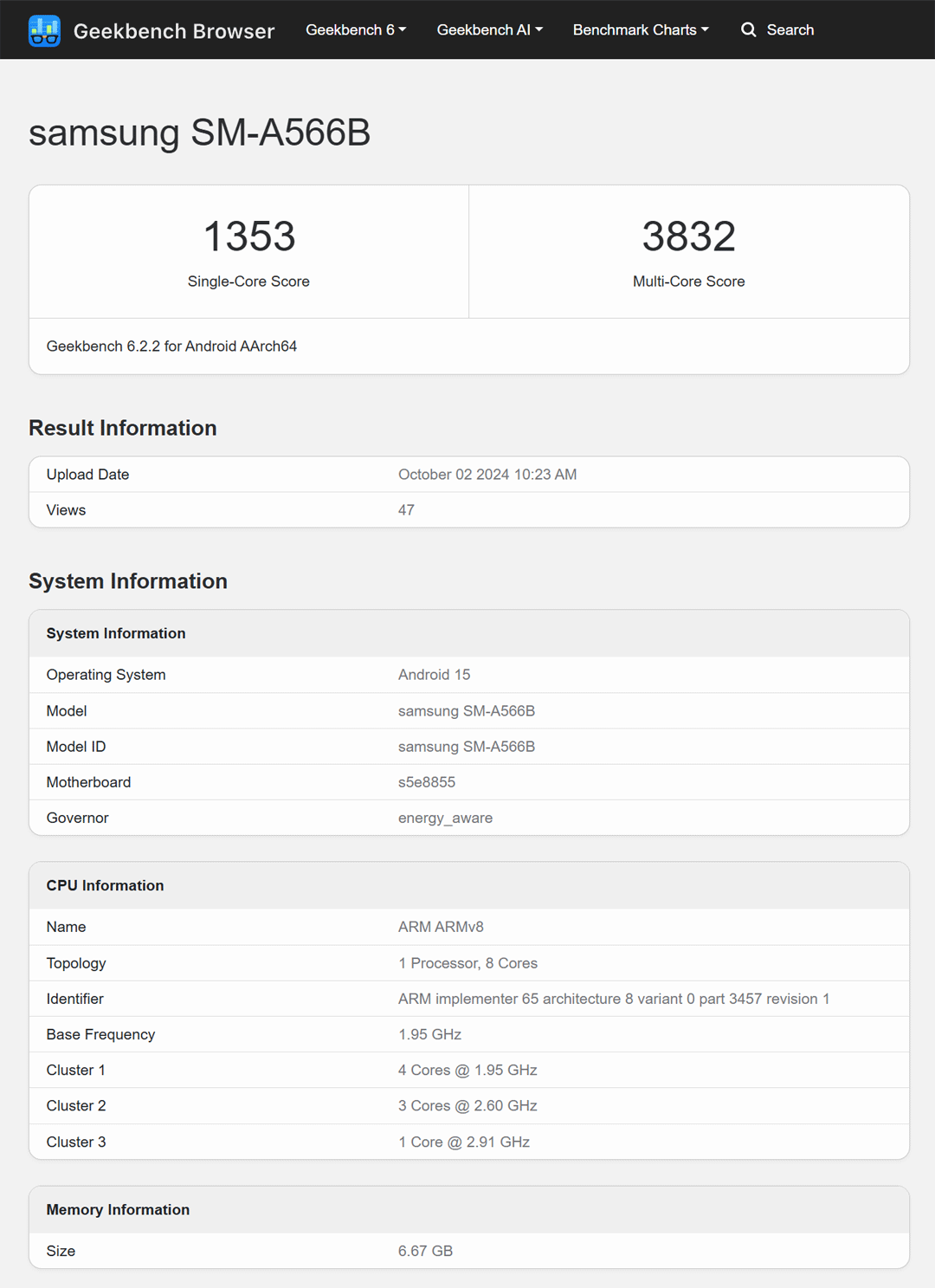
Task: Click the Motherboard row label
Action: 88,782
